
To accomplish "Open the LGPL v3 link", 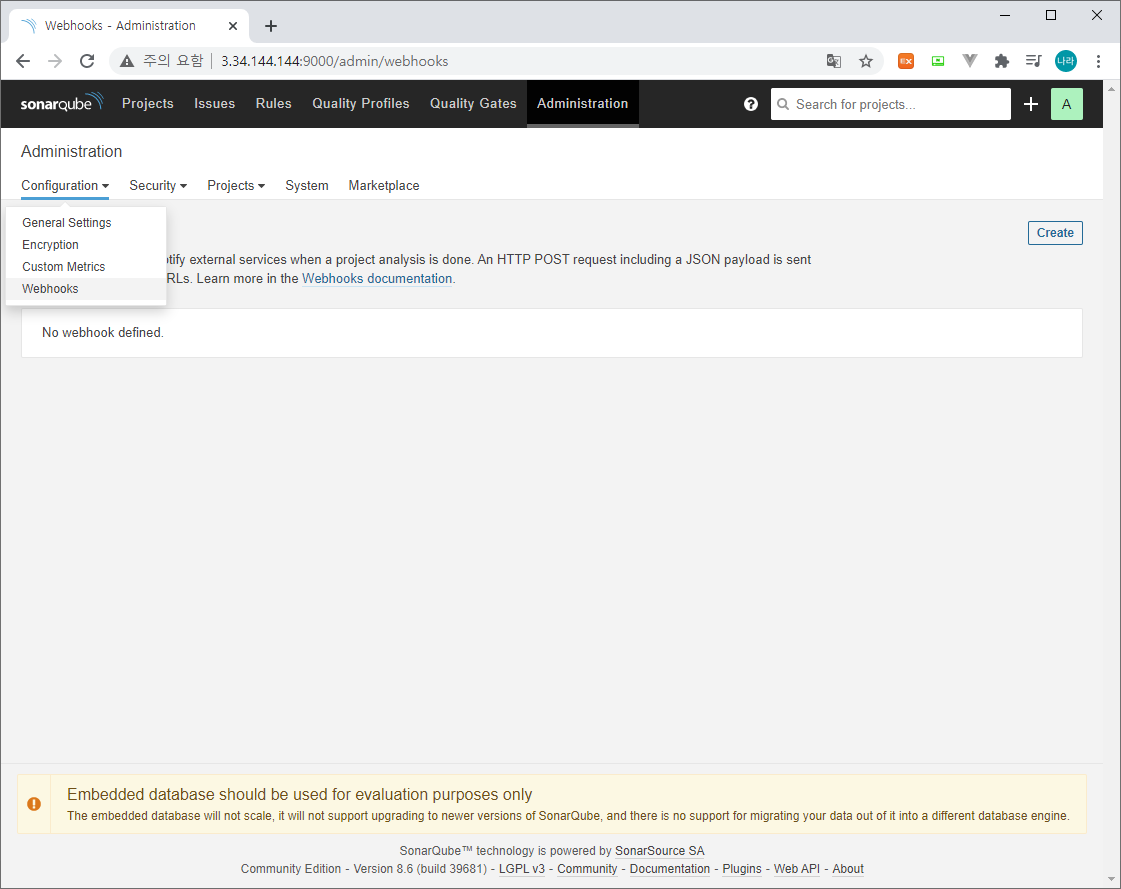I will pos(522,868).
